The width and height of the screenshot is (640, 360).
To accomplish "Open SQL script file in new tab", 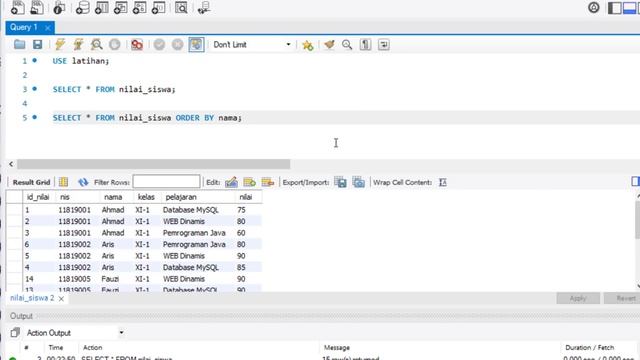I will 36,7.
